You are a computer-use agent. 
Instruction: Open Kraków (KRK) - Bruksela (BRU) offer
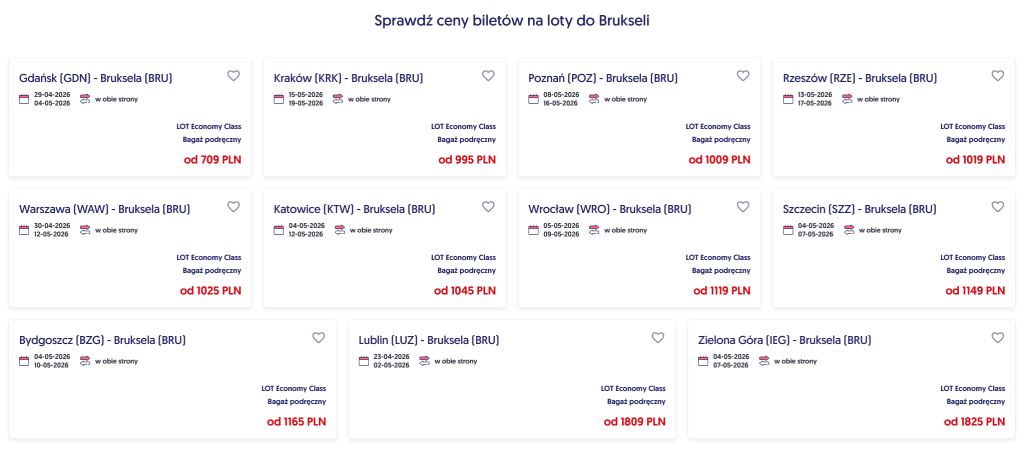tap(348, 78)
